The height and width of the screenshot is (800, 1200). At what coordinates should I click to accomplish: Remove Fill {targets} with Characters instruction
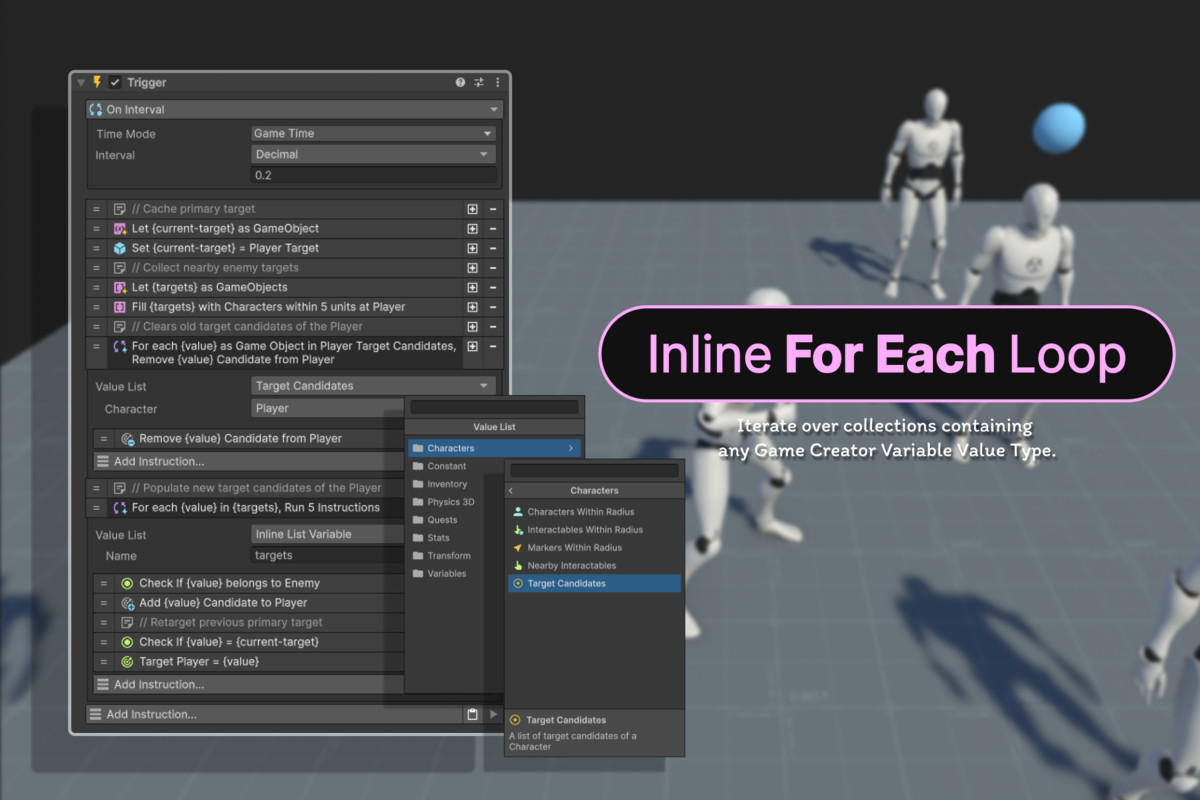coord(493,307)
